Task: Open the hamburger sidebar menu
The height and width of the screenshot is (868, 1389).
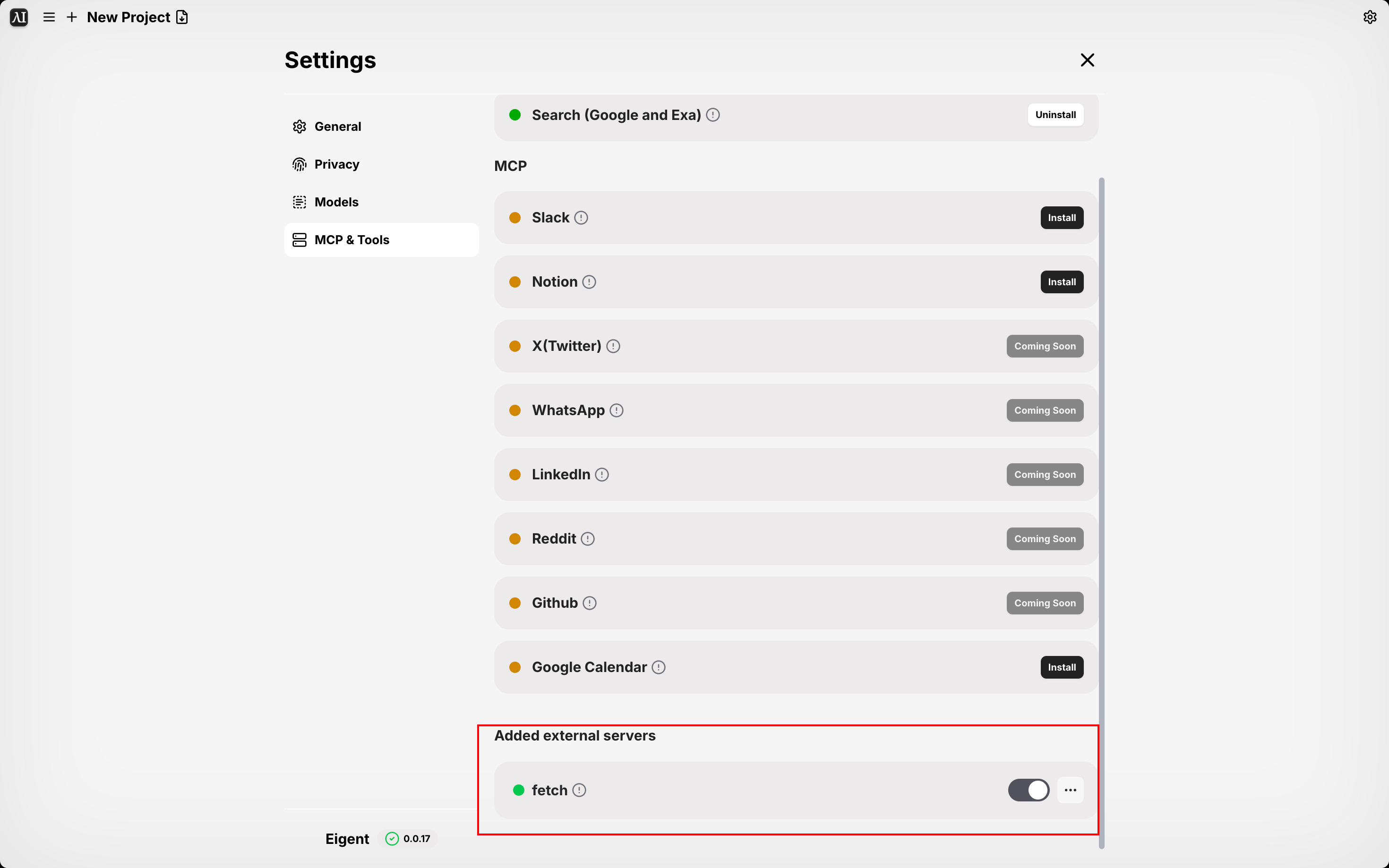Action: [x=50, y=17]
